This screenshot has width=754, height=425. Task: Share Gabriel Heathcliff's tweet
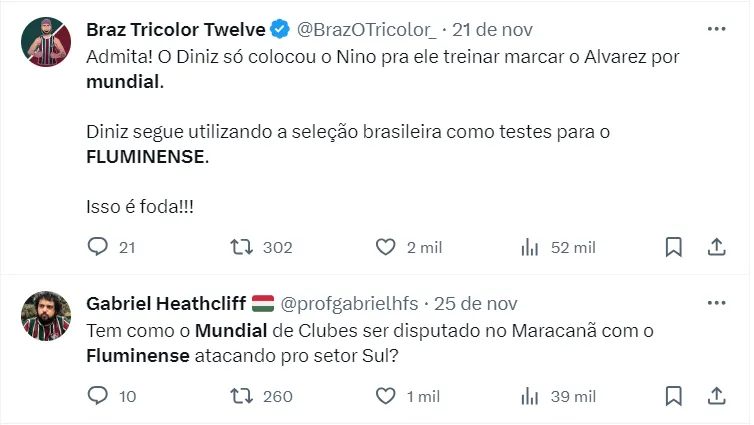[x=716, y=396]
